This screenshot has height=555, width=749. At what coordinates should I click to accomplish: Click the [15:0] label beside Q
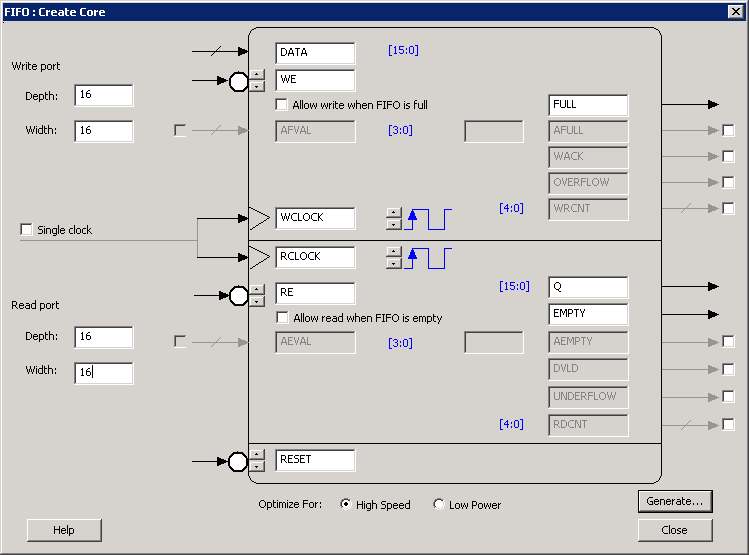[514, 286]
